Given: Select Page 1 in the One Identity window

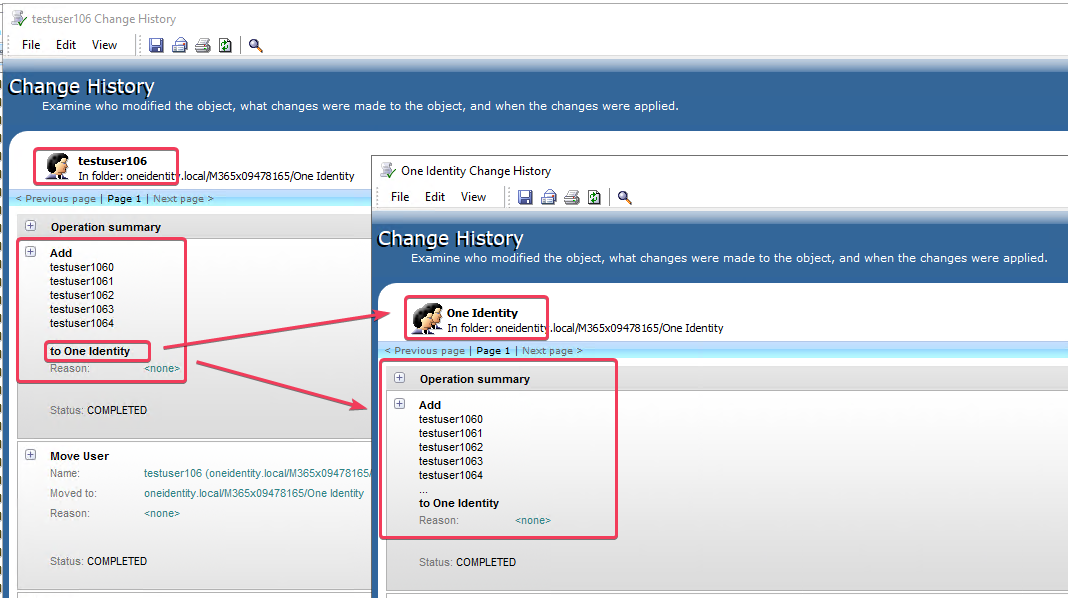Looking at the screenshot, I should pos(493,351).
